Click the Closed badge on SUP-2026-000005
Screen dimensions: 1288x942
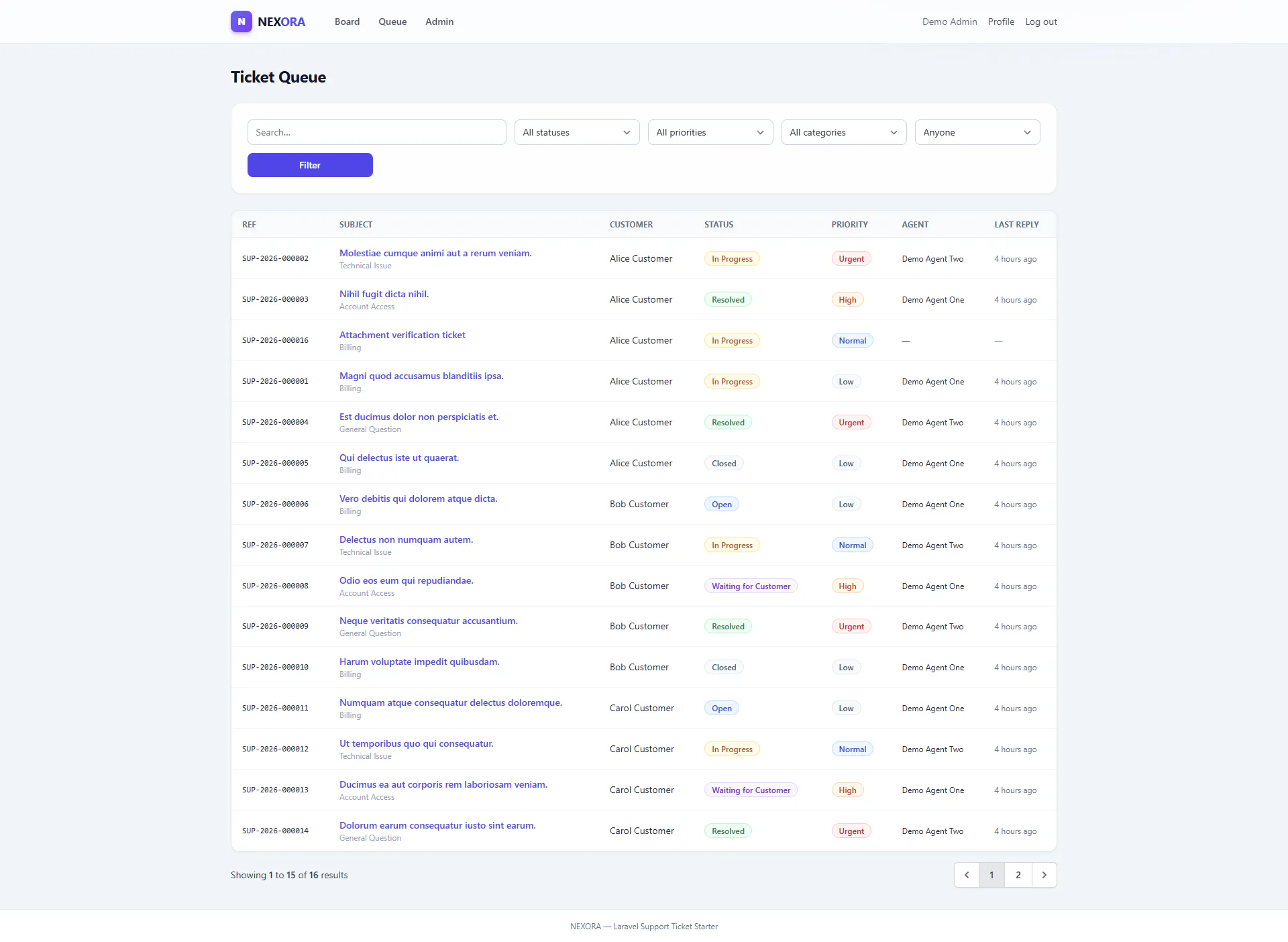[724, 464]
